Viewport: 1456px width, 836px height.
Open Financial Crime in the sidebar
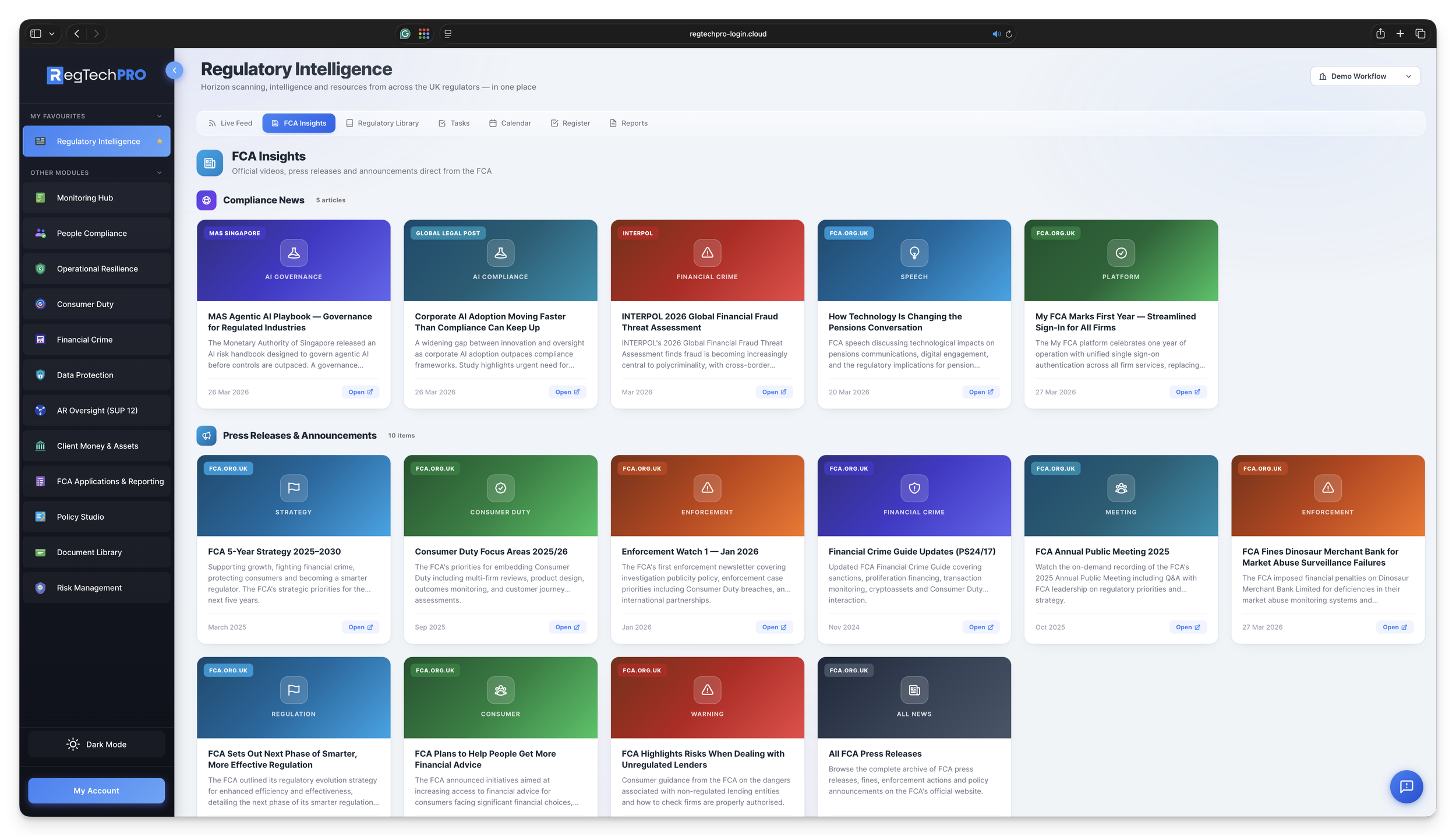(x=96, y=340)
